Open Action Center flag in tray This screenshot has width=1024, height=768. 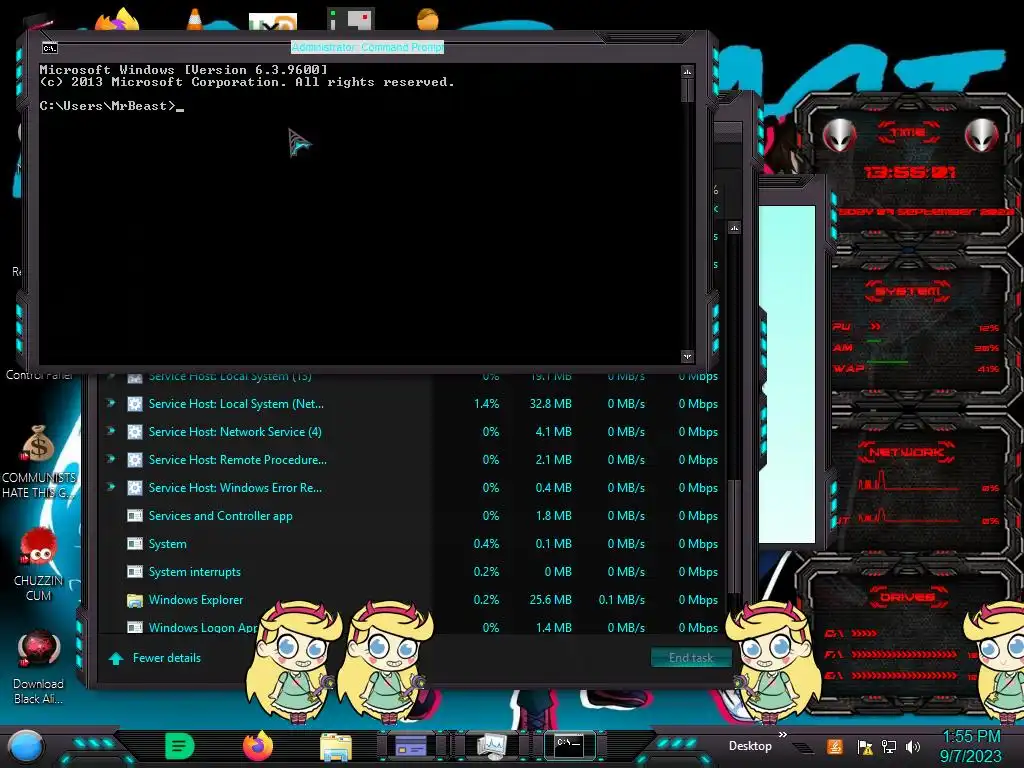point(865,746)
